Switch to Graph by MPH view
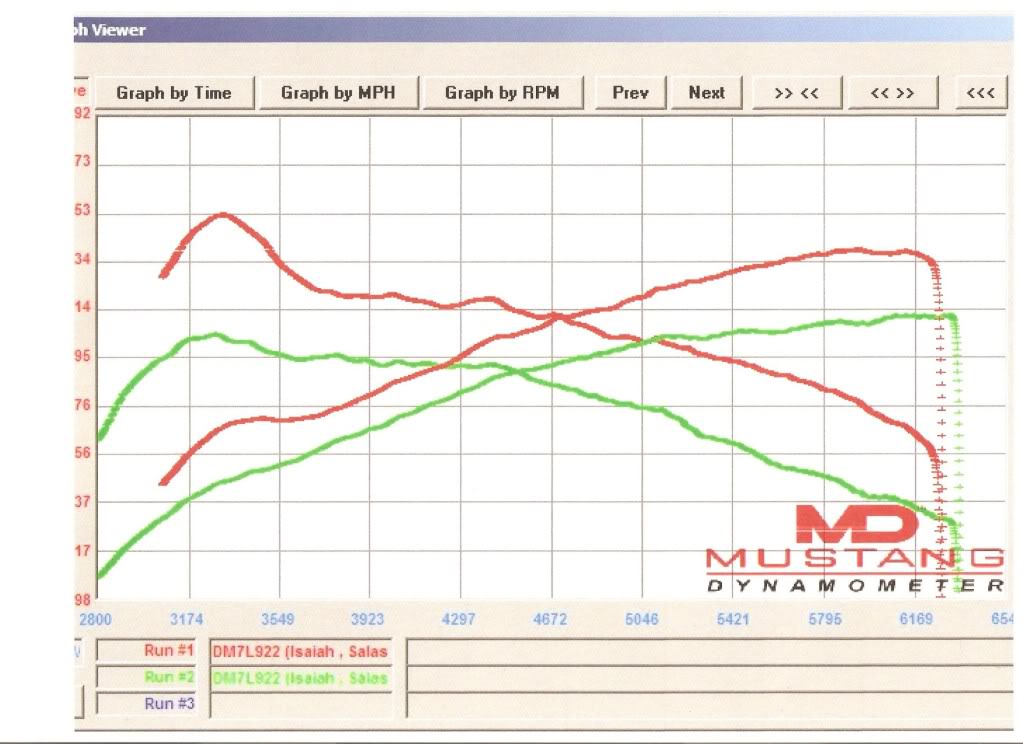The image size is (1023, 744). click(337, 93)
